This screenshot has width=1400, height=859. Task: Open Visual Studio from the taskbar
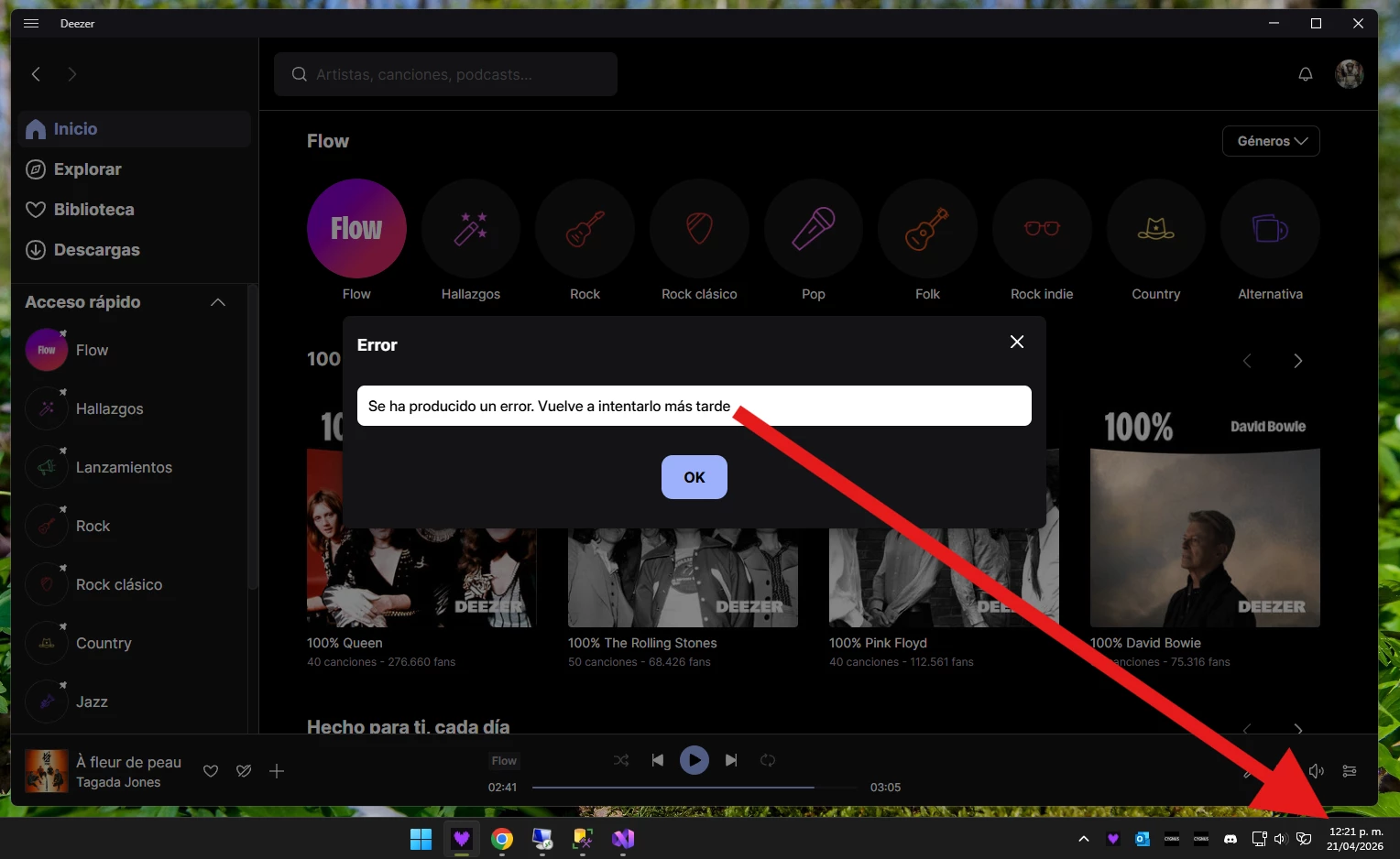click(623, 839)
